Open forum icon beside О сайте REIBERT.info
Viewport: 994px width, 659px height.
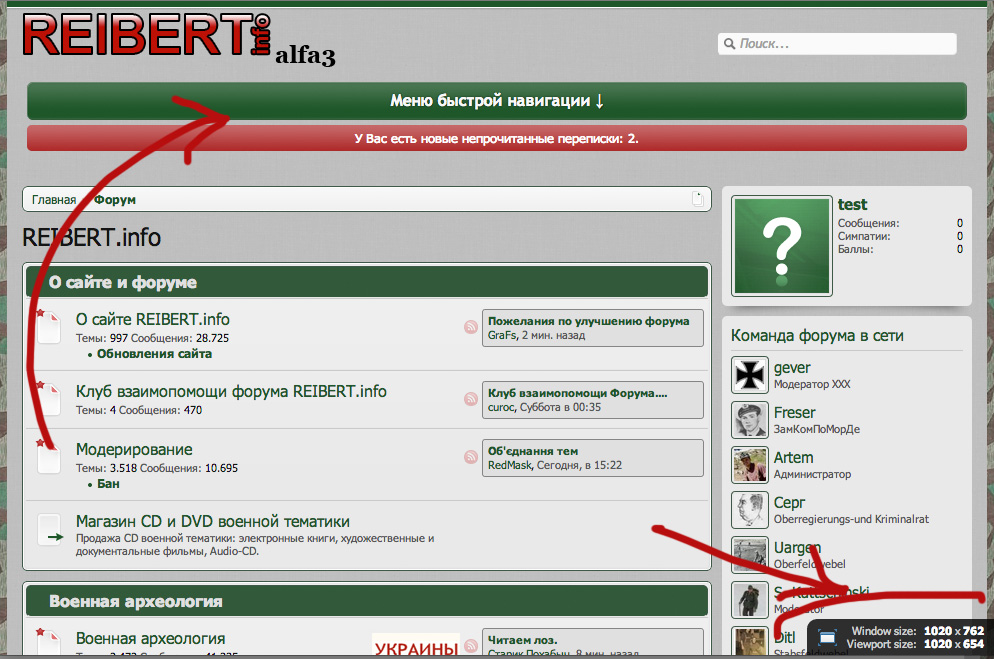(x=48, y=326)
